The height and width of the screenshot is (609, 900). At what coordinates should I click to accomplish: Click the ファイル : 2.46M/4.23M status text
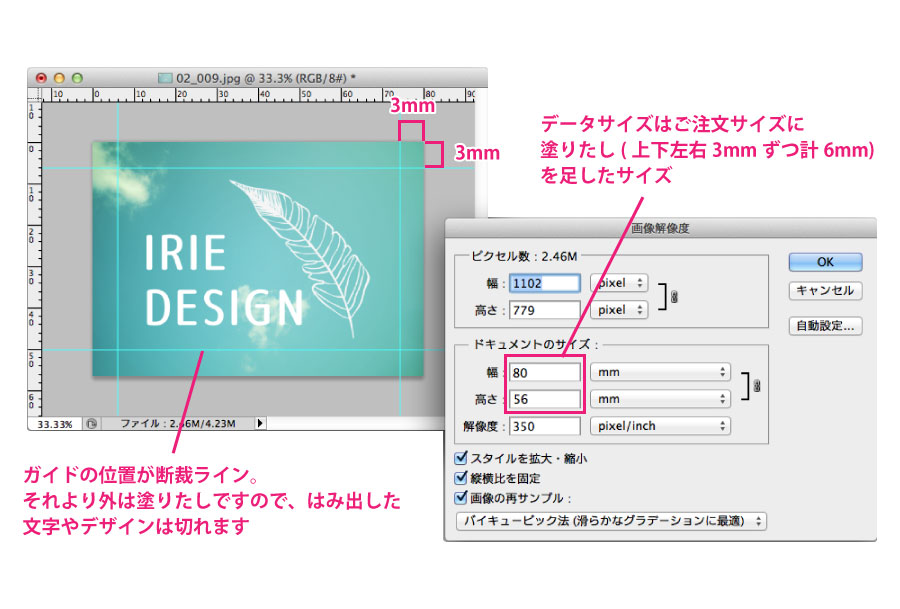tap(178, 424)
